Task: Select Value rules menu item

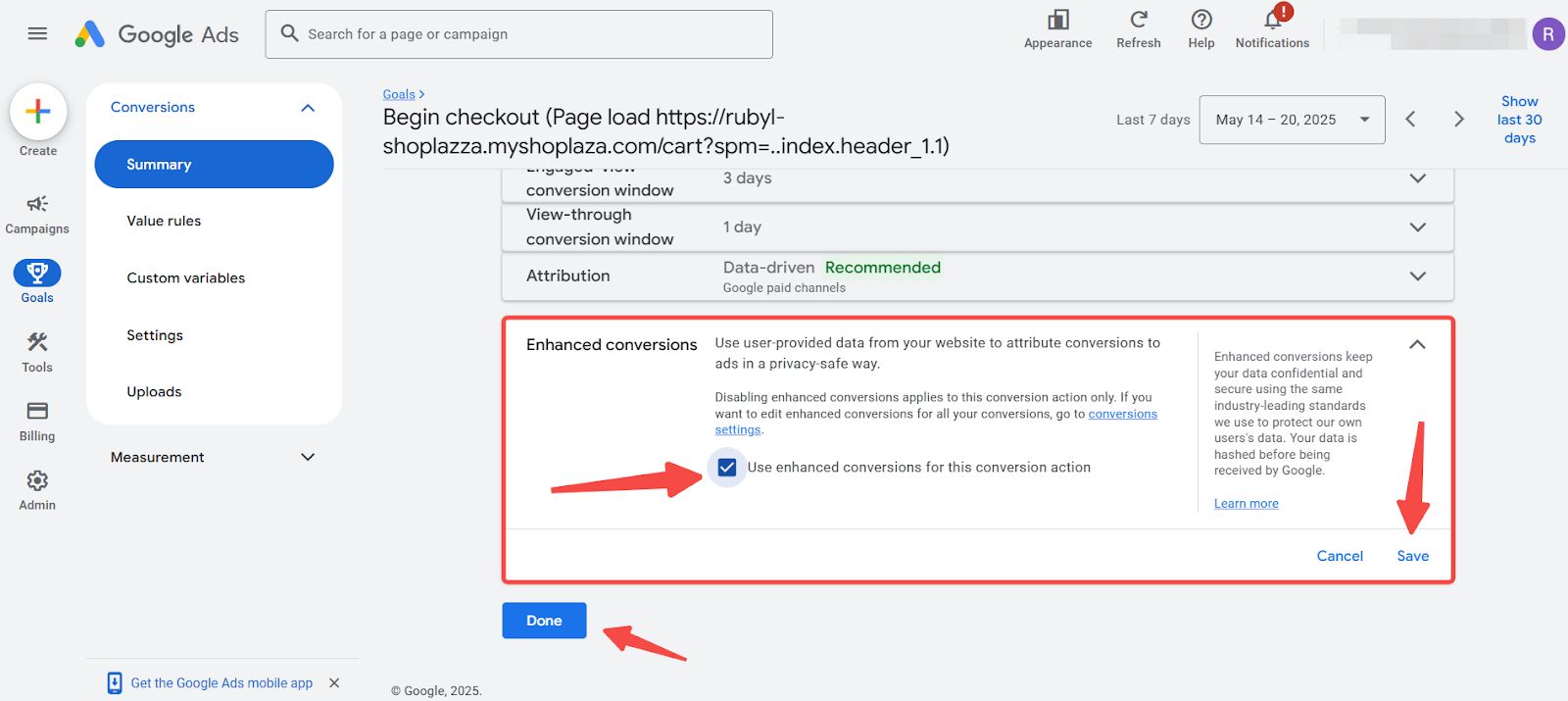Action: pyautogui.click(x=164, y=222)
